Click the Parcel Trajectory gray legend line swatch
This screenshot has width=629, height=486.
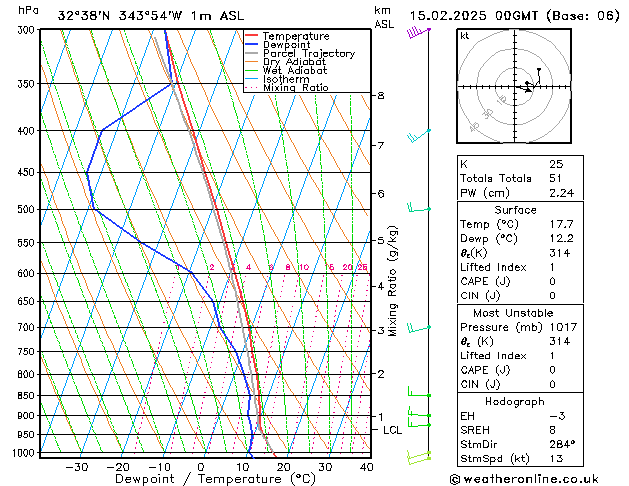pos(252,54)
